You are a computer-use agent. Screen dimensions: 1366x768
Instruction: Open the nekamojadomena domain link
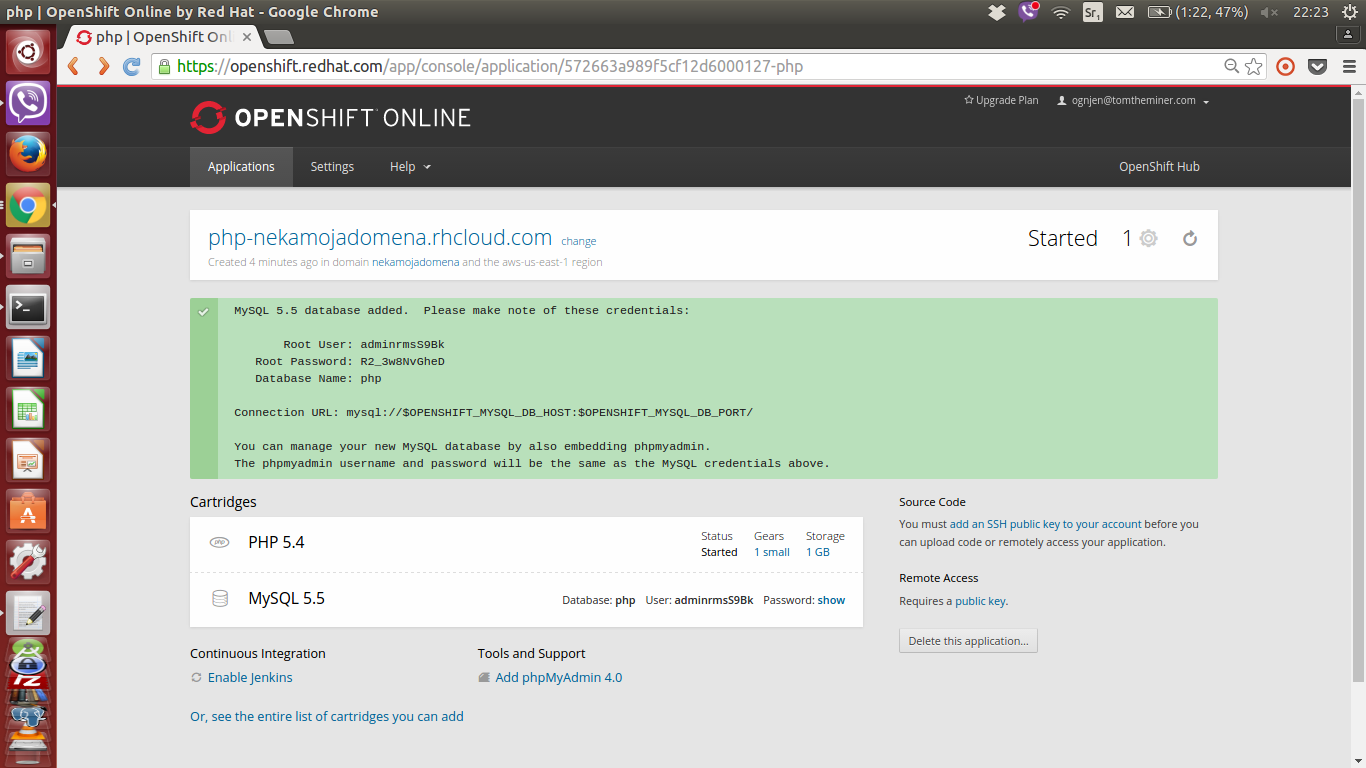pyautogui.click(x=416, y=262)
